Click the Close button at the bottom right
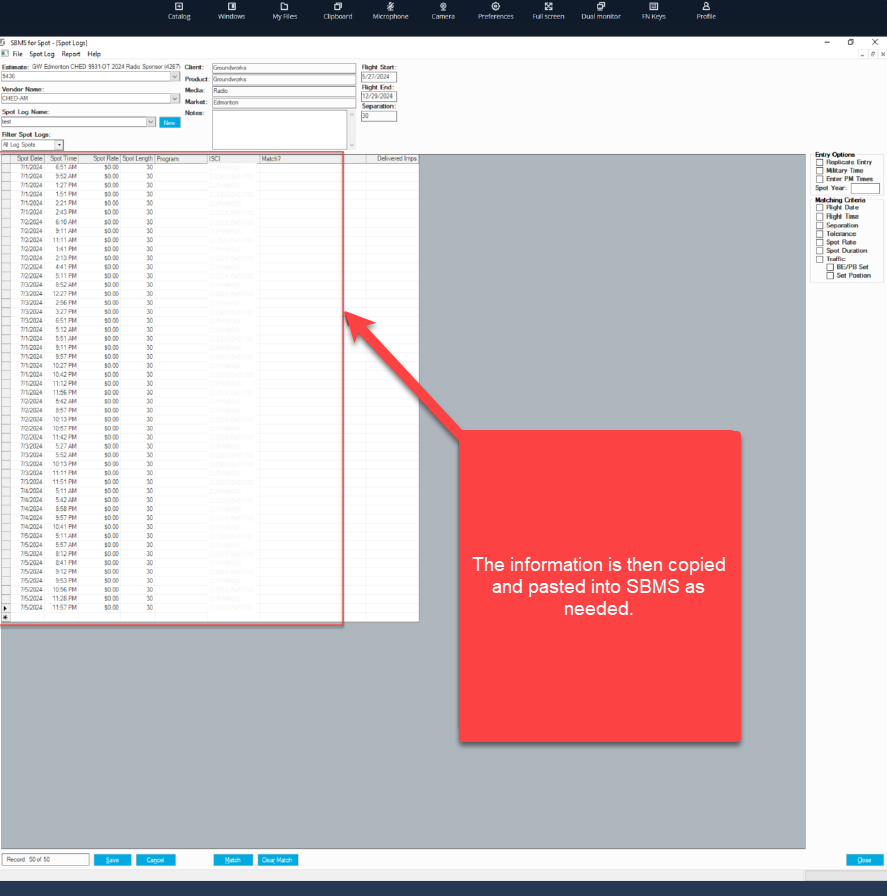Screen dimensions: 887x896 tap(865, 860)
